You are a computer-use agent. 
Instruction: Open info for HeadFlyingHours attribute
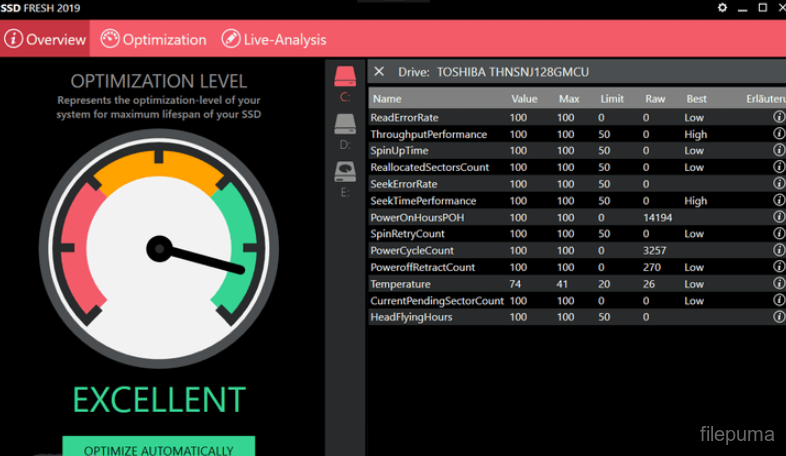(x=778, y=317)
